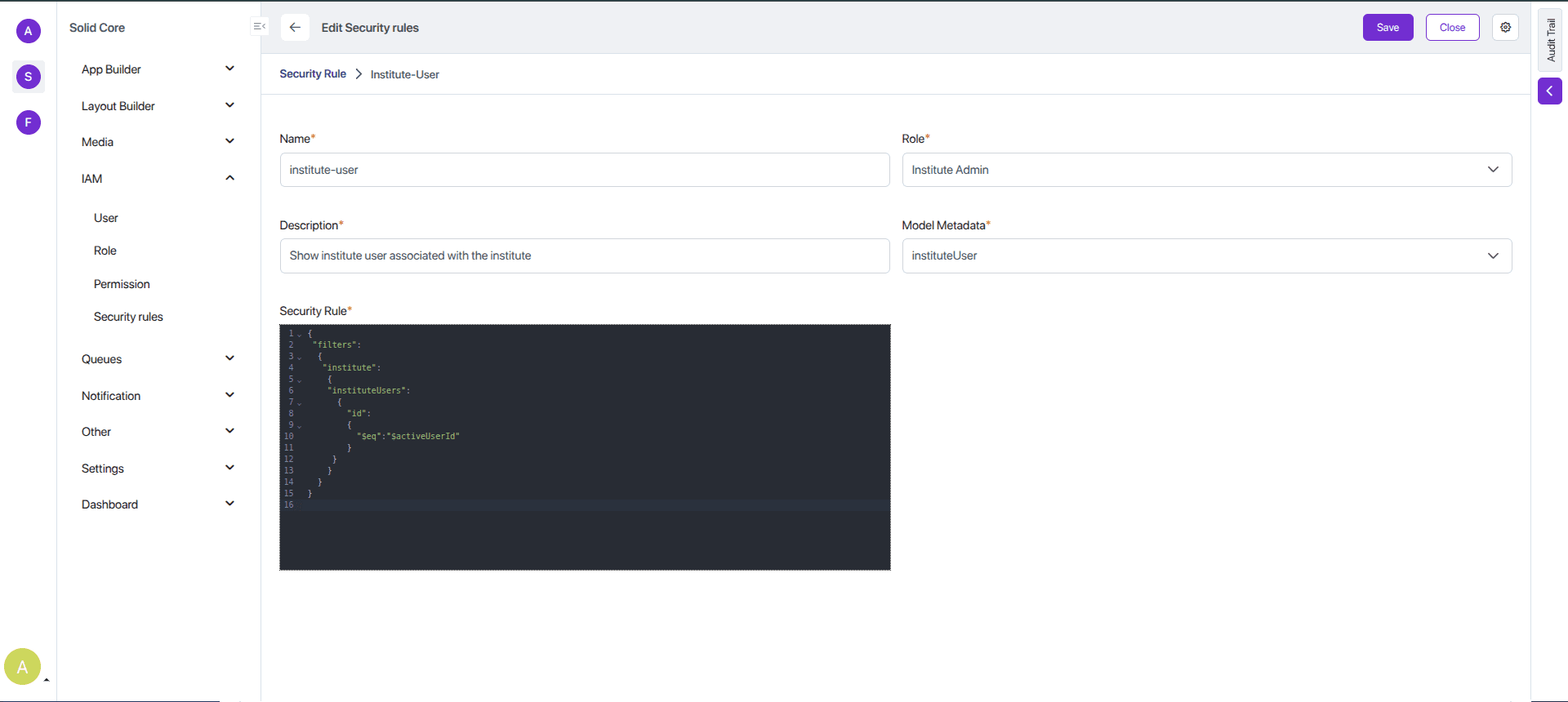Screen dimensions: 1568x702
Task: Click the Solid Core title
Action: tap(97, 28)
